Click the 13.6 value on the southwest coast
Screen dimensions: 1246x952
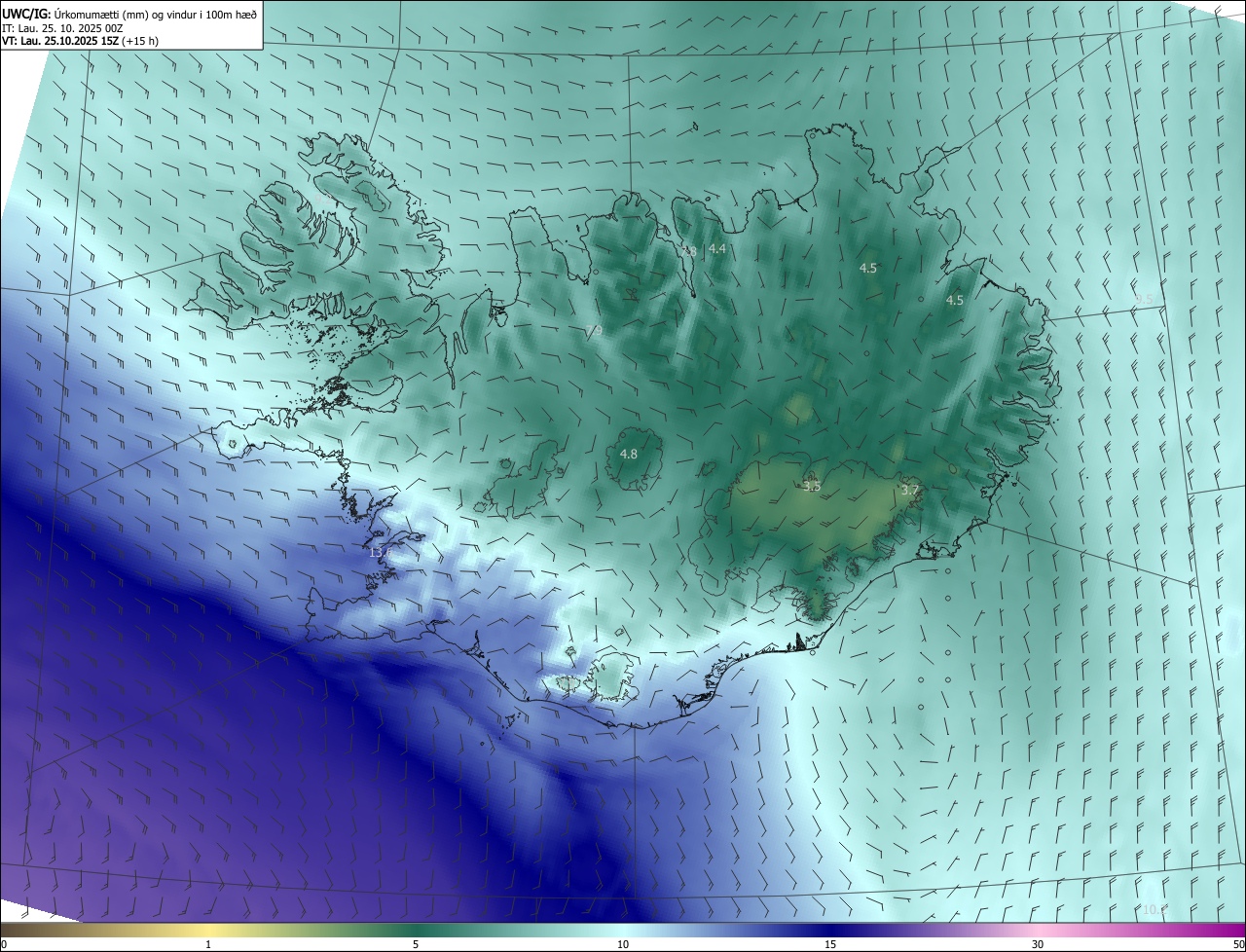tap(381, 553)
